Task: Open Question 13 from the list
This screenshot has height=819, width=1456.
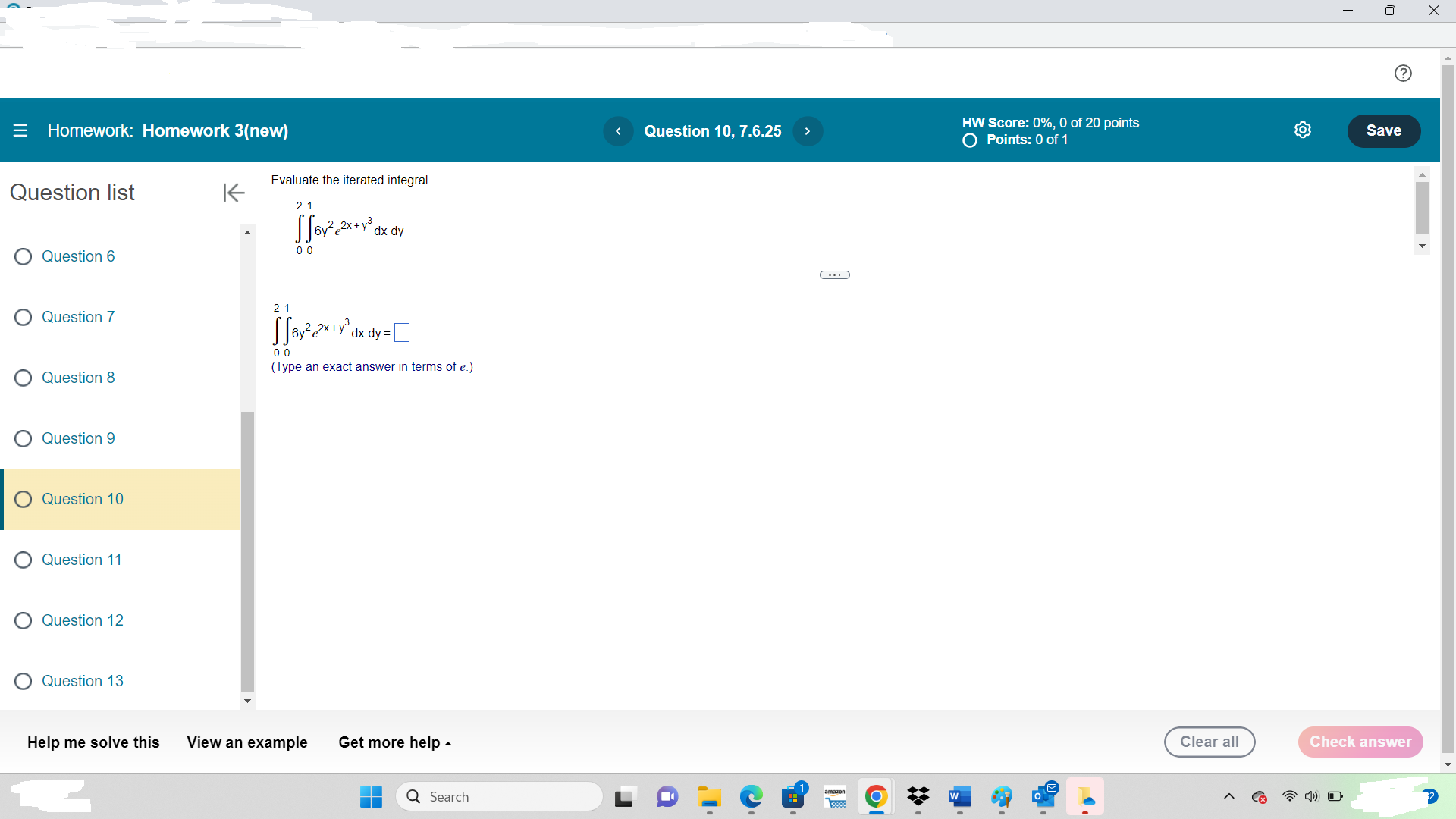Action: [82, 681]
